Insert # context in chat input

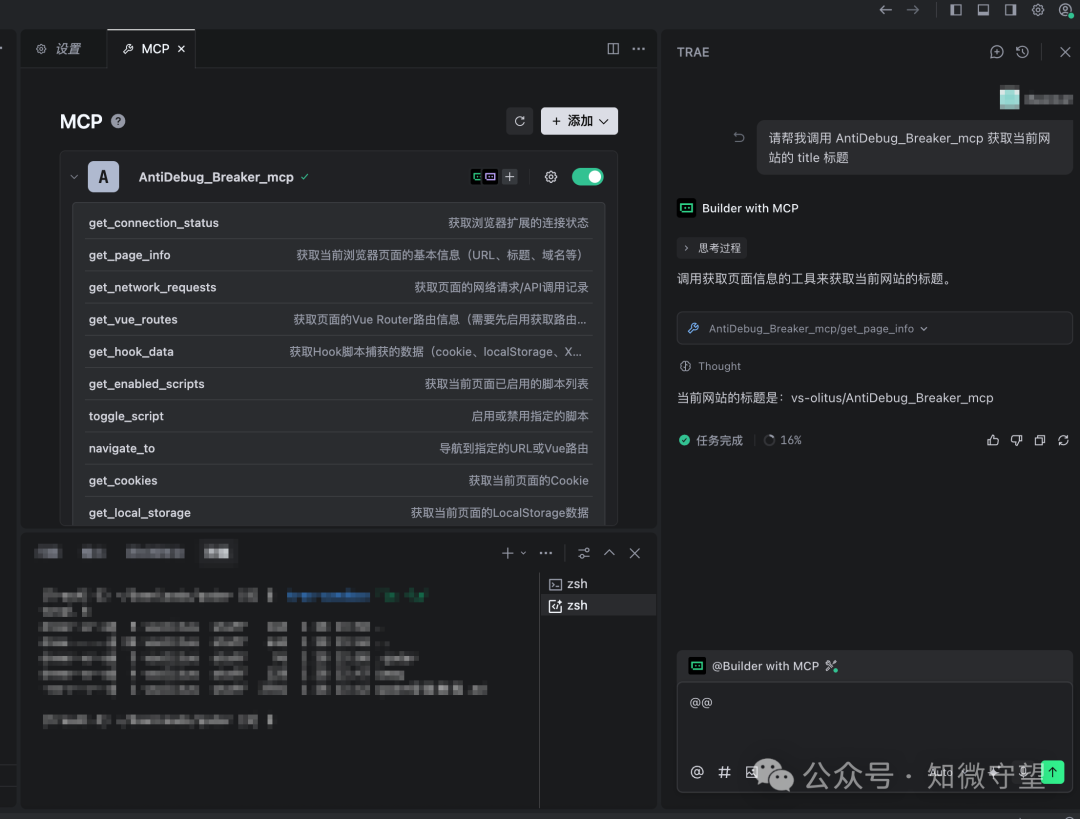tap(724, 771)
